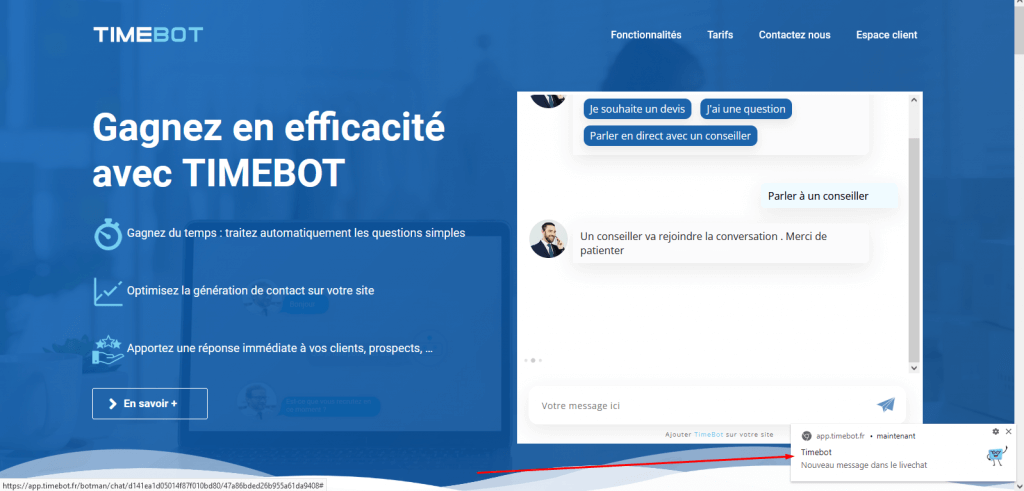Click the chart icon beside Optimisez la génération
This screenshot has height=491, width=1024.
point(108,292)
